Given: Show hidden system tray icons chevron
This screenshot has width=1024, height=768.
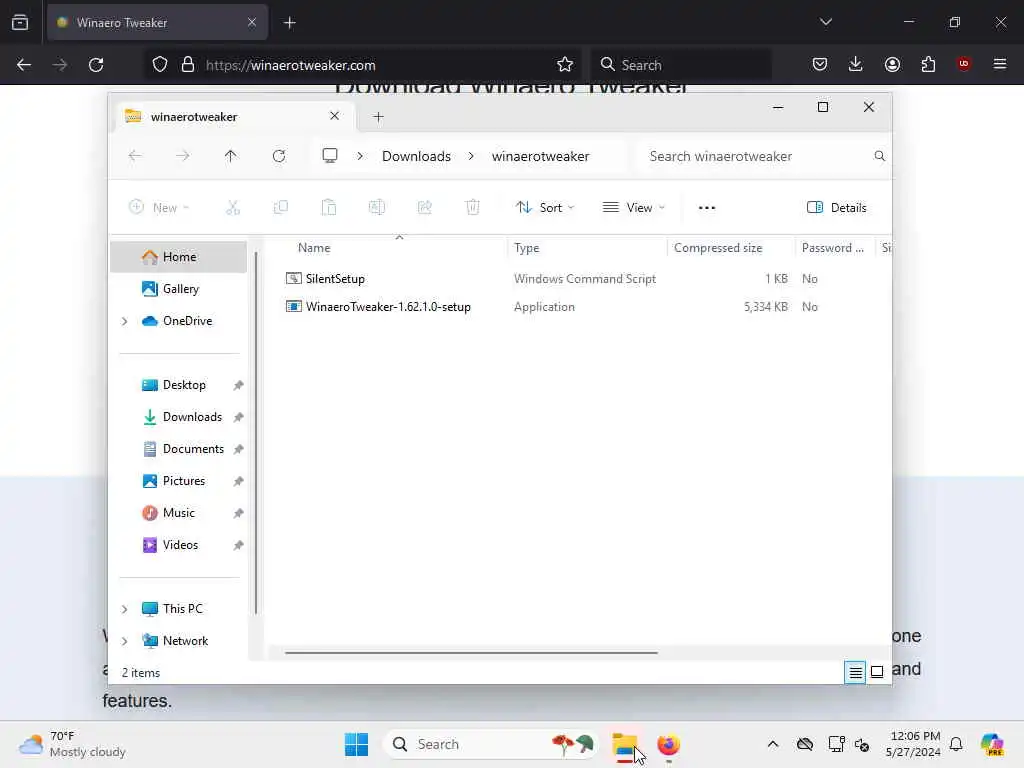Looking at the screenshot, I should click(x=773, y=744).
